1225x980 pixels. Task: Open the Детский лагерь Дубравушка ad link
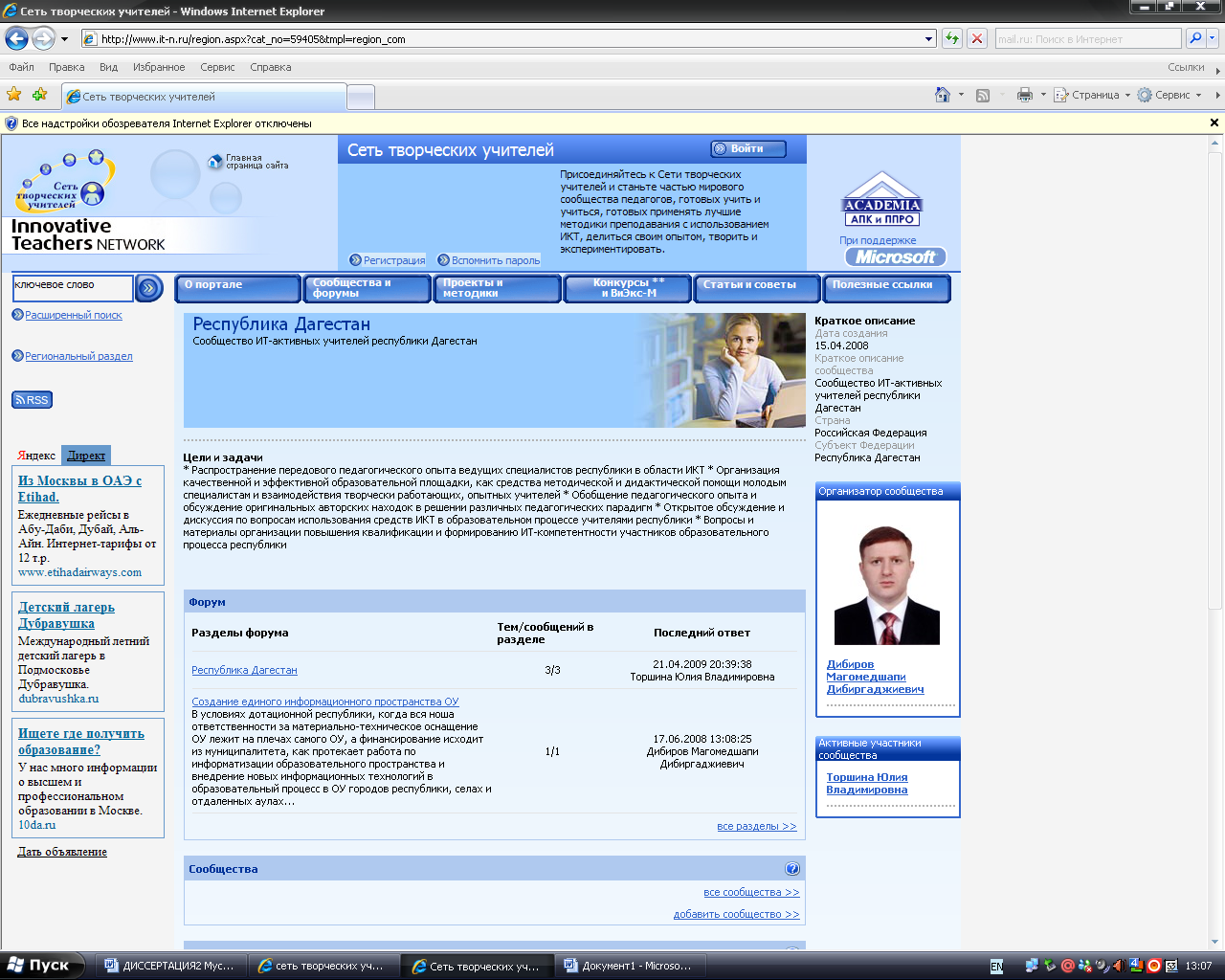coord(66,615)
